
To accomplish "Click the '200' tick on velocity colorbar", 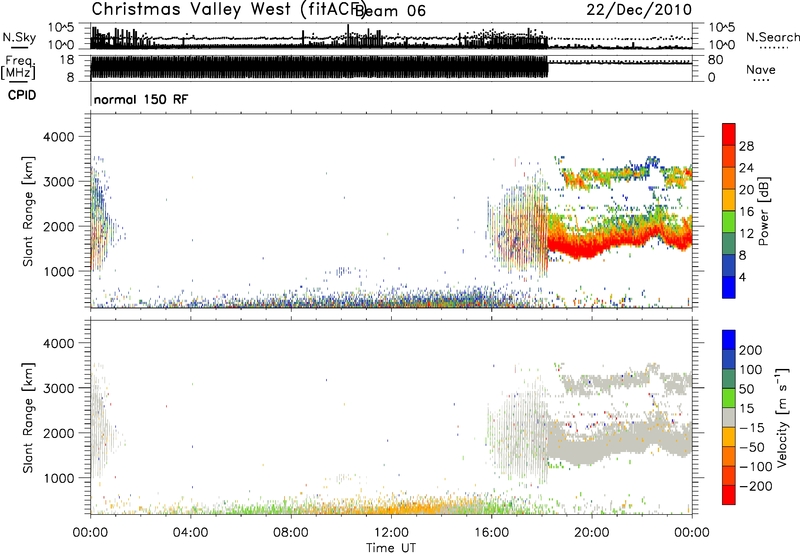I will [x=751, y=350].
